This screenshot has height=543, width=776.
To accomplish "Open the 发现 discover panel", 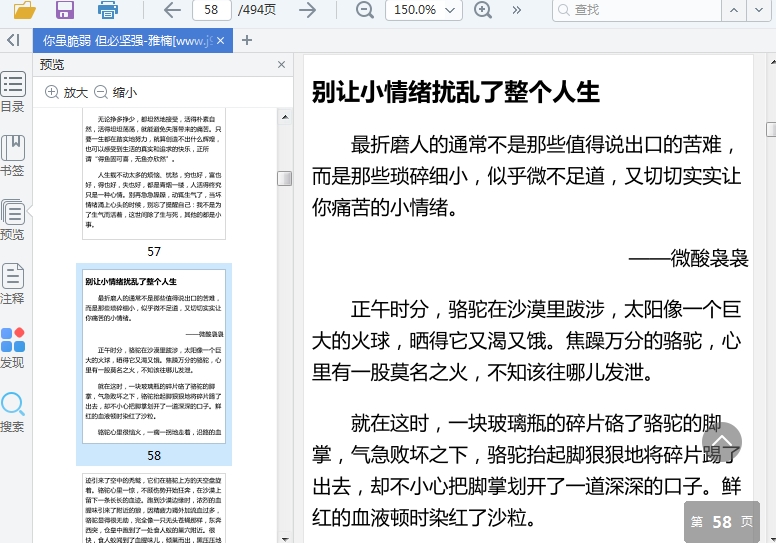I will click(x=13, y=348).
